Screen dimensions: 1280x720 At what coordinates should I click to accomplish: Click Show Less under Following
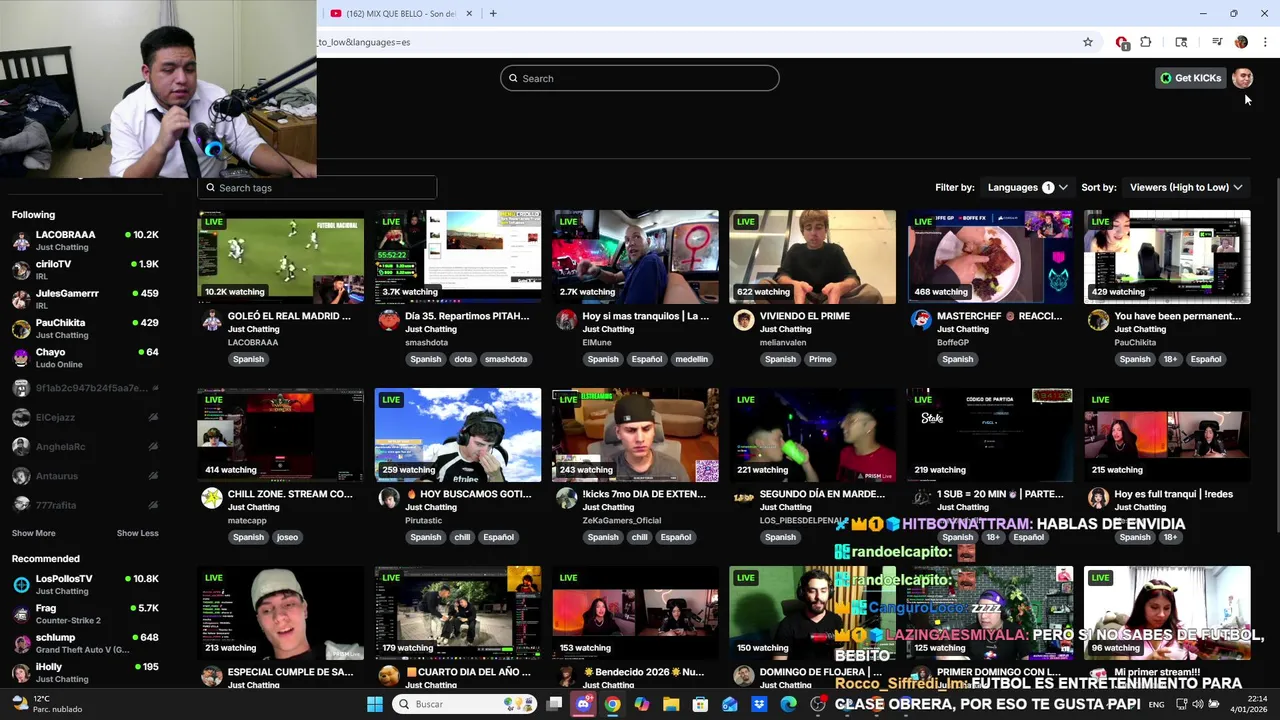pyautogui.click(x=137, y=533)
